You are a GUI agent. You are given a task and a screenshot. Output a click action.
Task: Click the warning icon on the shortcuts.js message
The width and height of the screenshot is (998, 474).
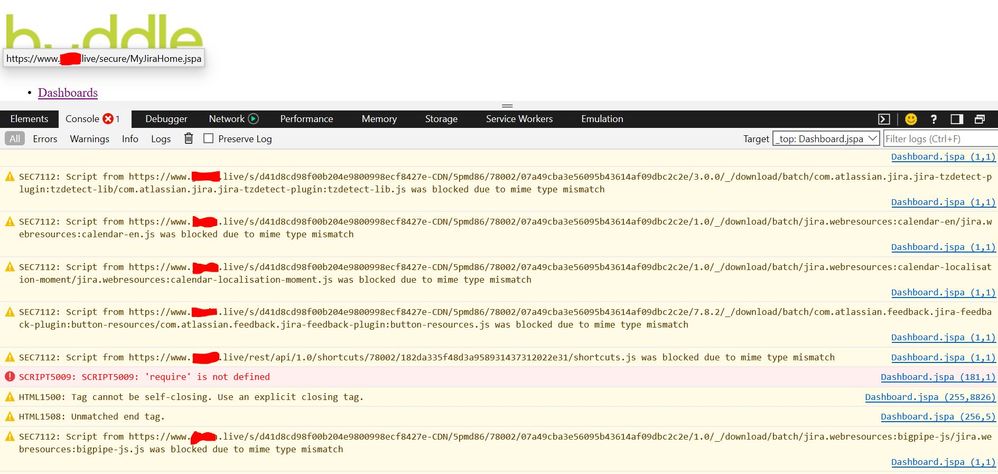pos(10,357)
